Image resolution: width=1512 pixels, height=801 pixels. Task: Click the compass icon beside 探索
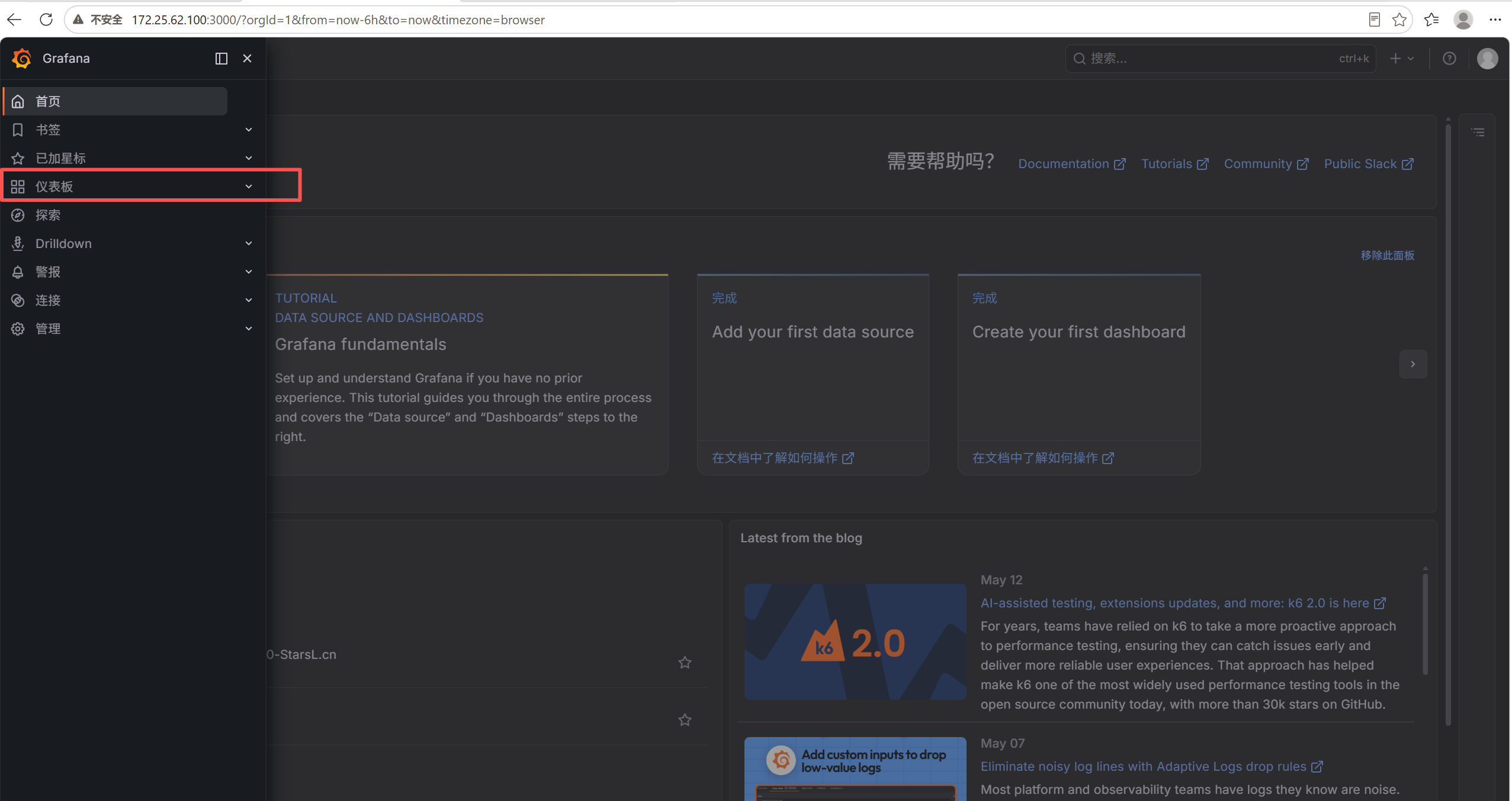pos(18,215)
